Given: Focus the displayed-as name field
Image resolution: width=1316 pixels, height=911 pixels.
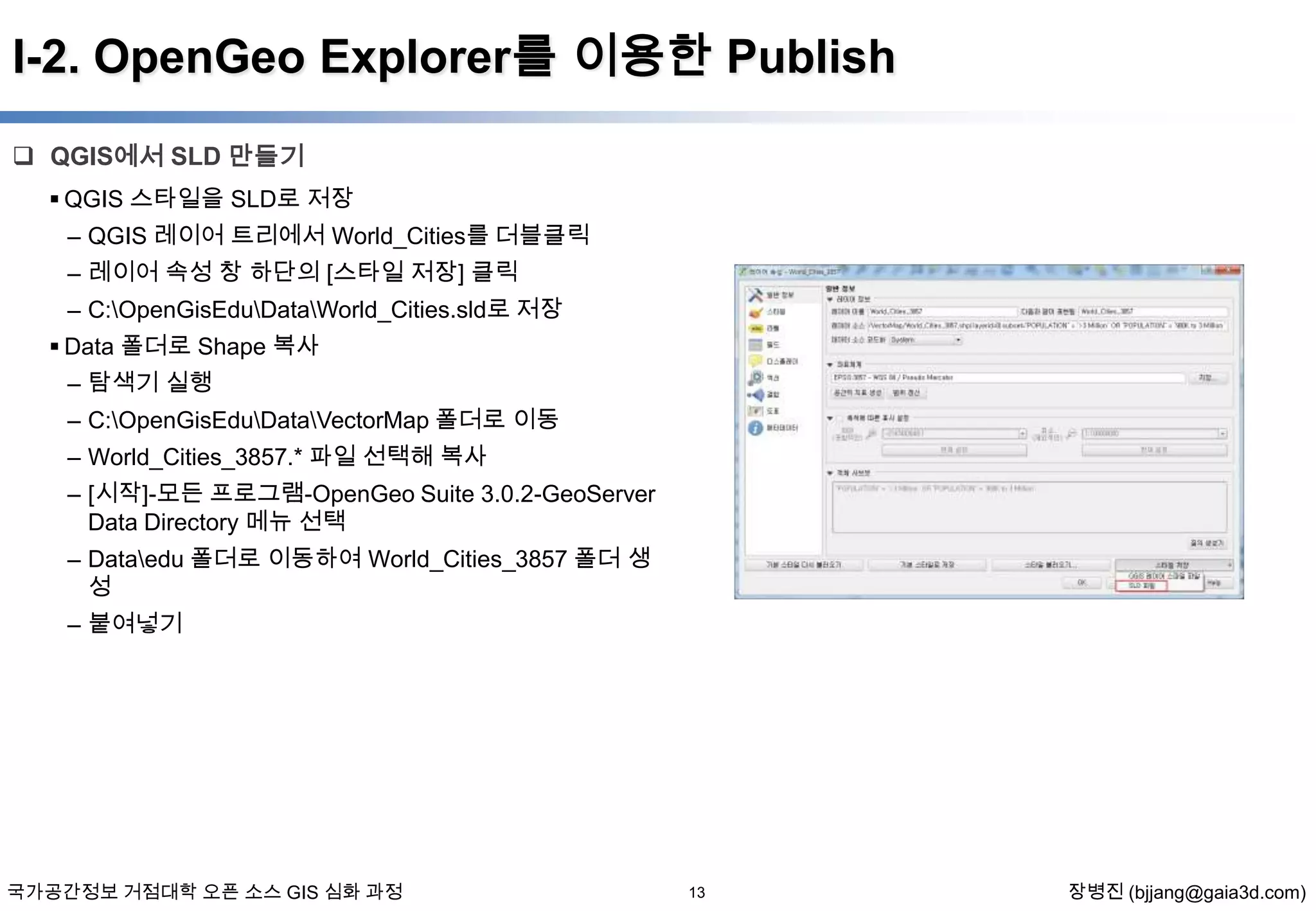Looking at the screenshot, I should (x=1153, y=312).
